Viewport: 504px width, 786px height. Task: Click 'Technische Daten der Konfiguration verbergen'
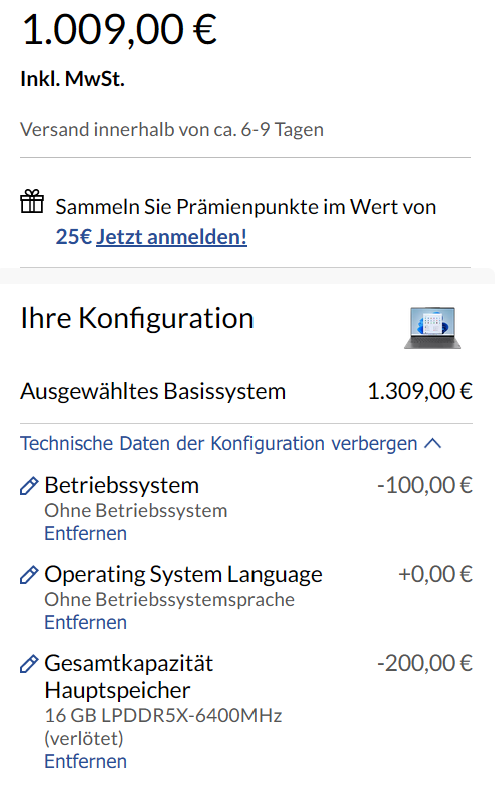click(219, 444)
